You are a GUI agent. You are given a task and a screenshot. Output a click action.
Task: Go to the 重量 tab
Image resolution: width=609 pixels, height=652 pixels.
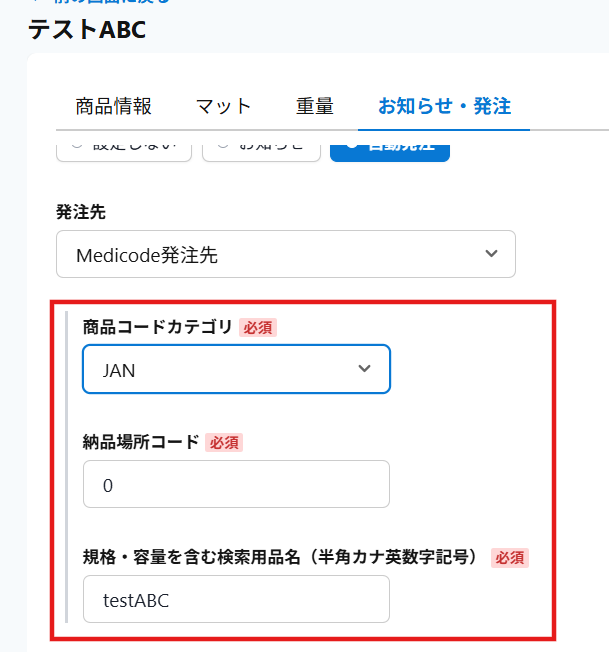314,106
